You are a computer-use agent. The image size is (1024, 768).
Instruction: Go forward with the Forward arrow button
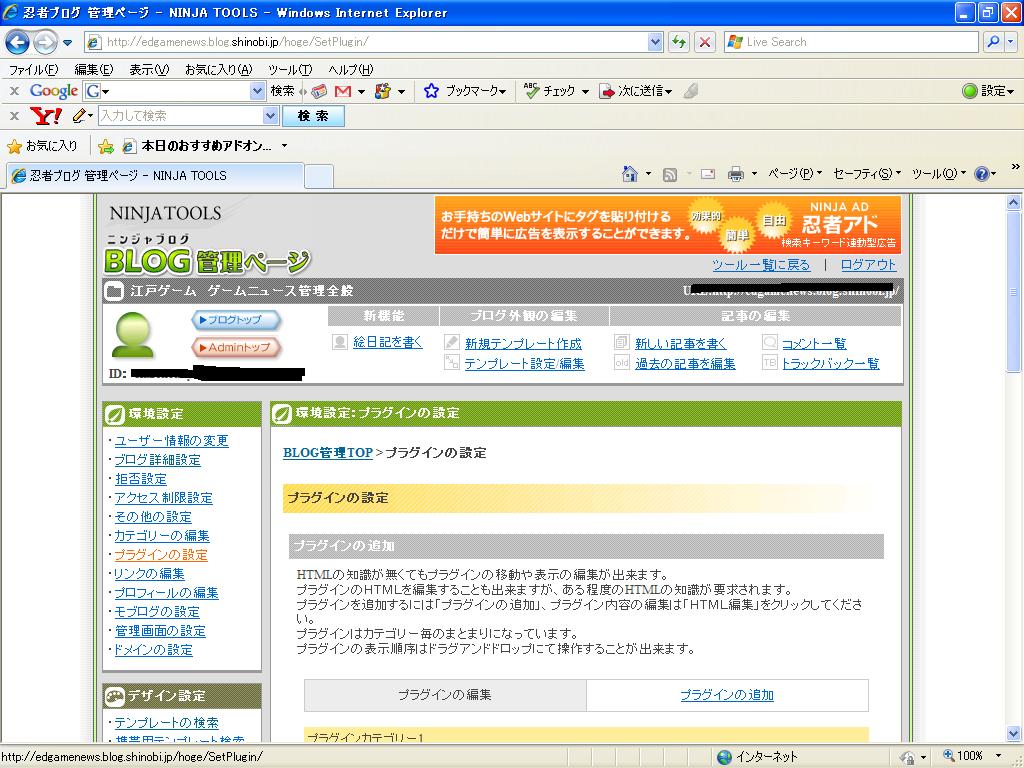point(46,42)
